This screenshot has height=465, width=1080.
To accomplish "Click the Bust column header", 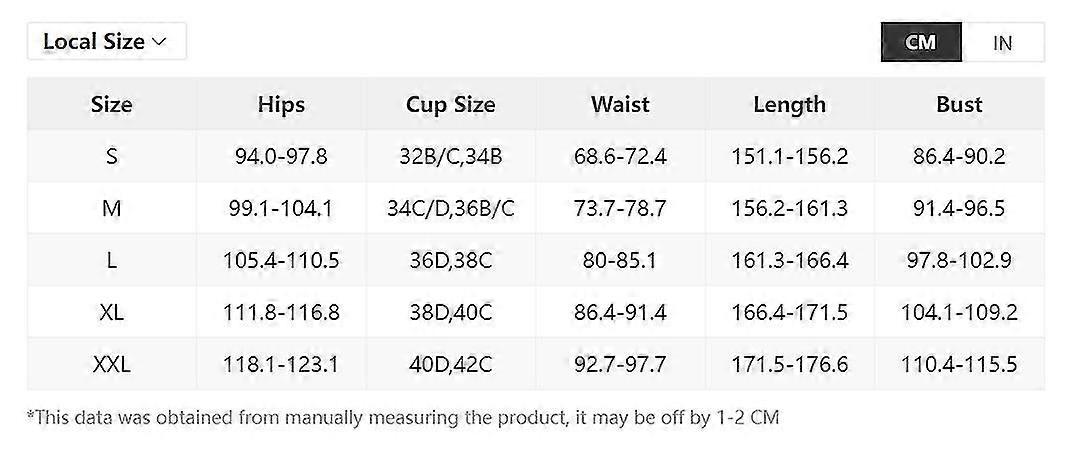I will pos(959,104).
